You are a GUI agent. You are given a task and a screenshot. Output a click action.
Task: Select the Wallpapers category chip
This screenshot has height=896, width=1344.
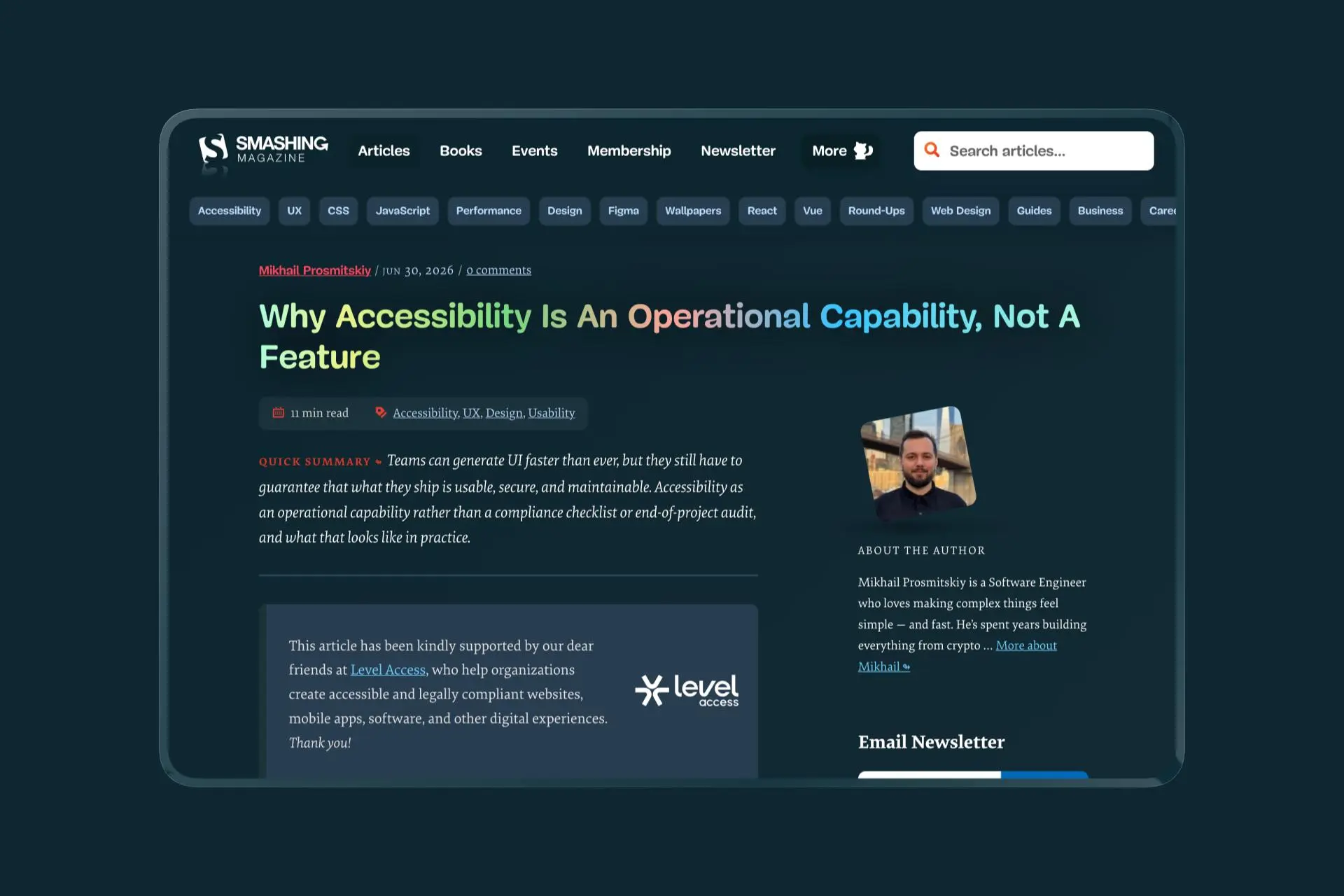(693, 211)
